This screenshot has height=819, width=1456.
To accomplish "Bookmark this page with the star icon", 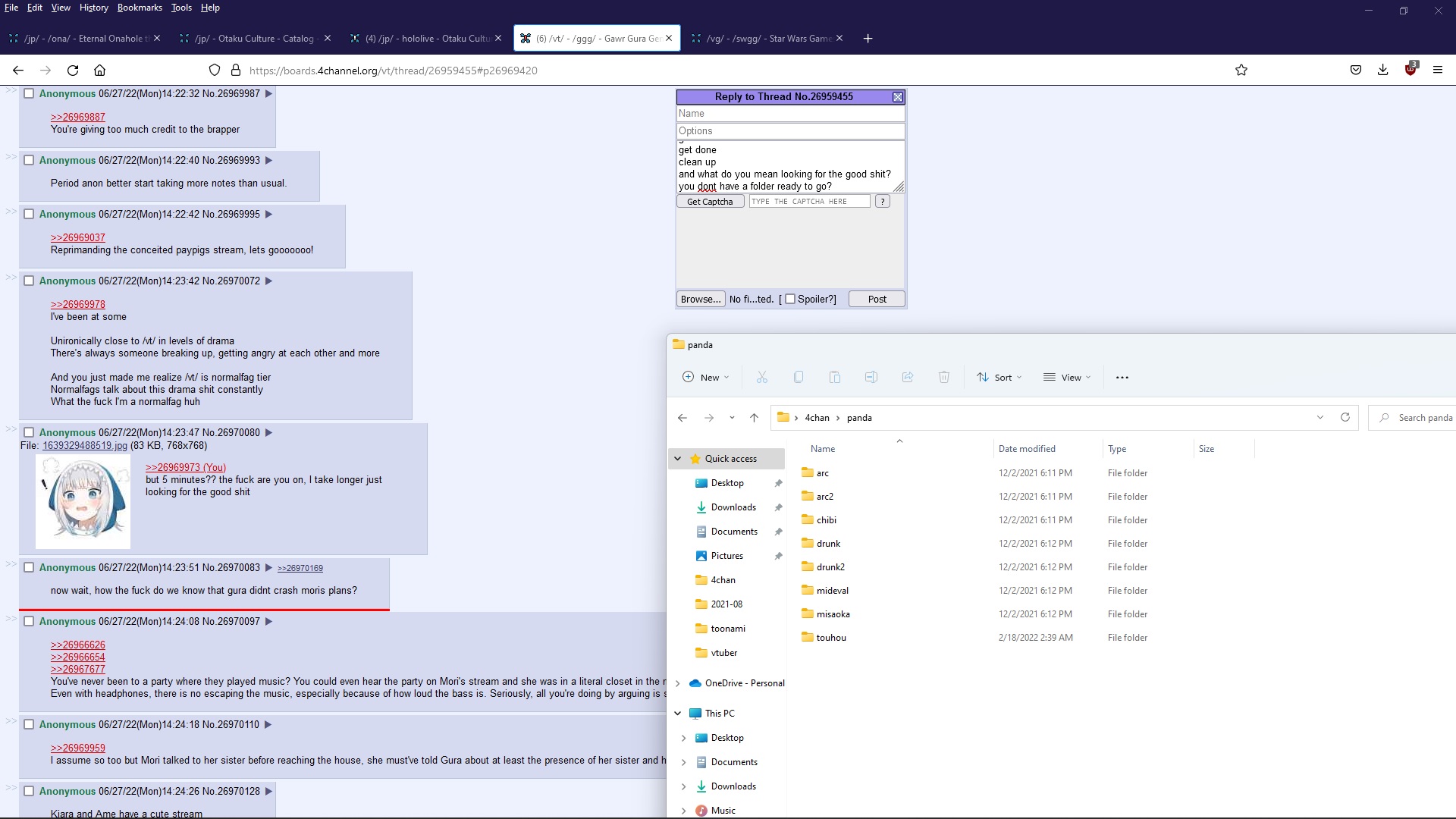I will [x=1241, y=71].
